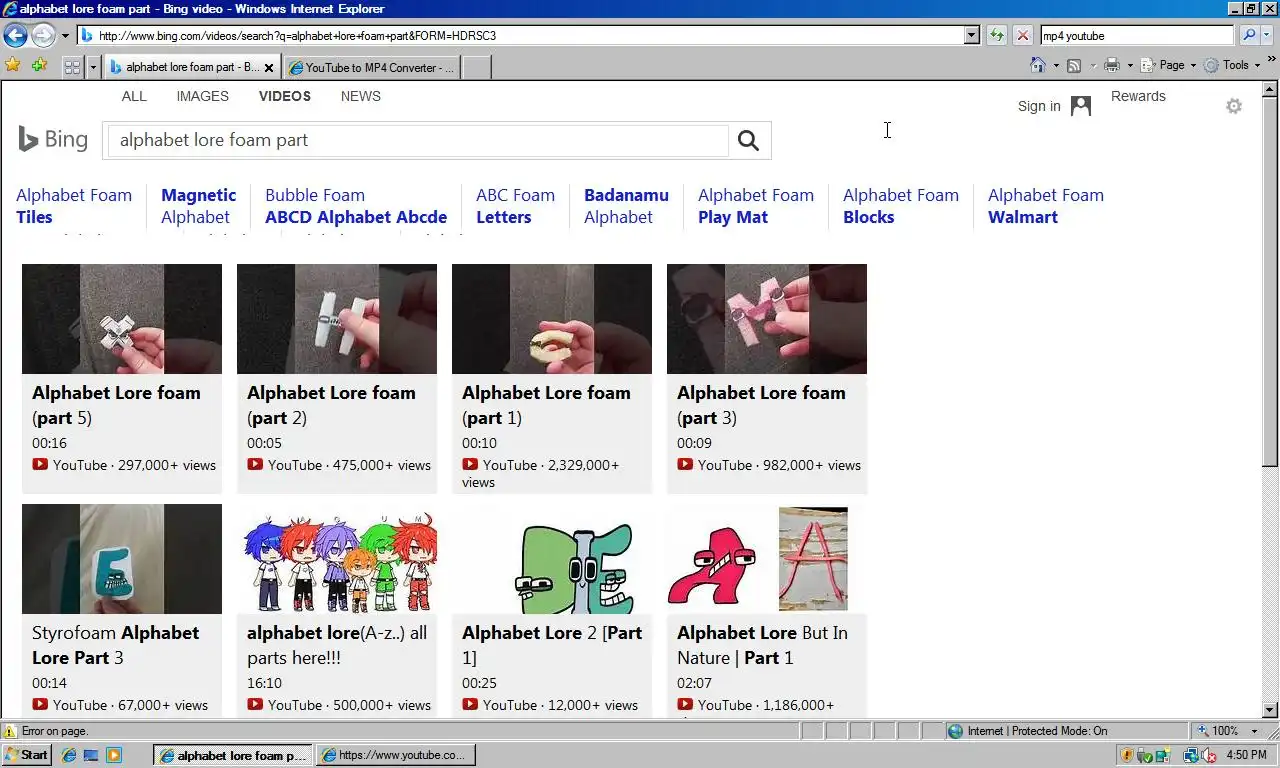Open Alphabet Lore foam (part 2) thumbnail

tap(337, 319)
